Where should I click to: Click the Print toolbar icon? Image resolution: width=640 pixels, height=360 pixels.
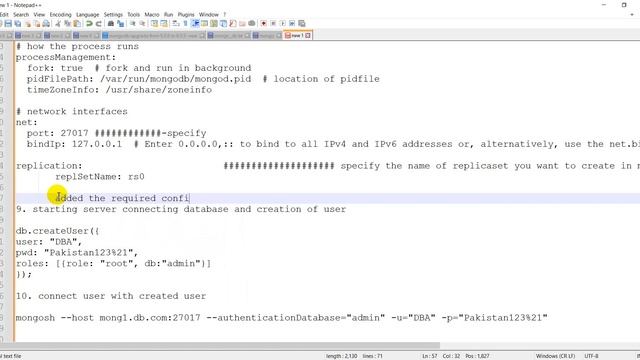tap(46, 24)
